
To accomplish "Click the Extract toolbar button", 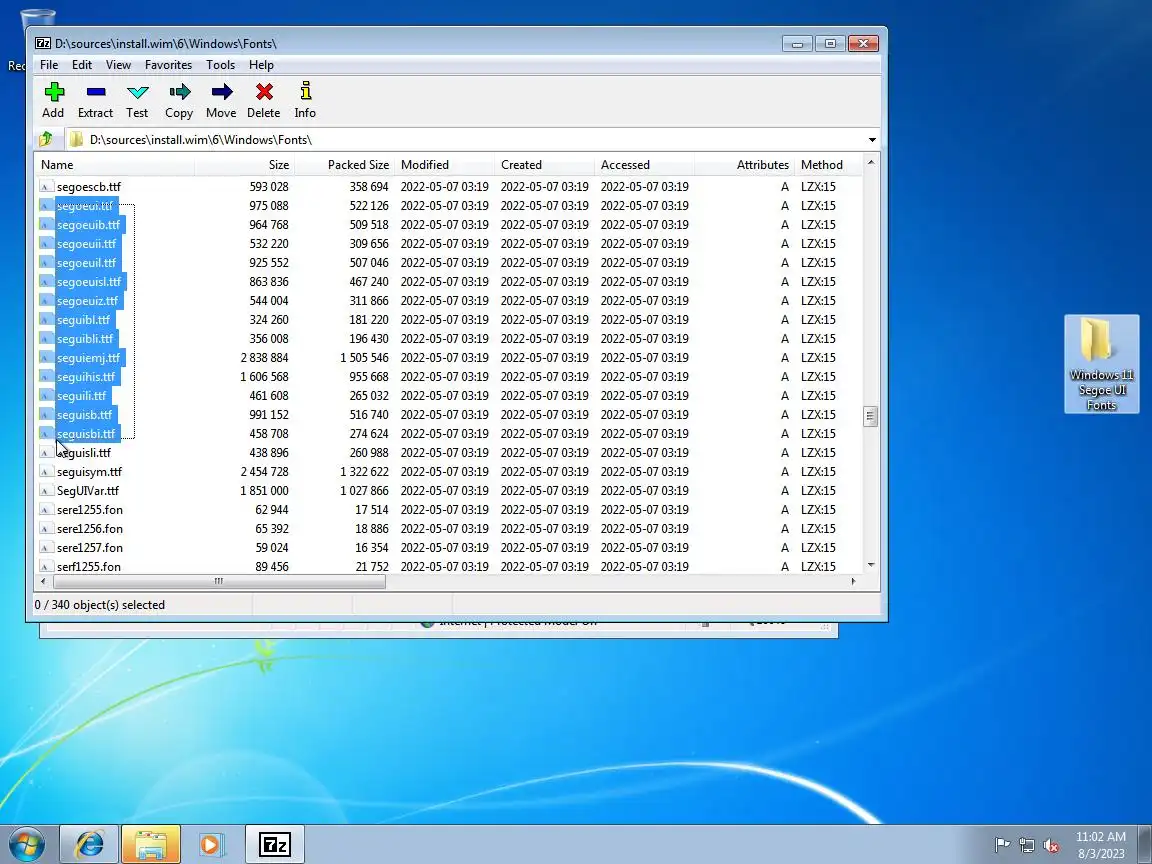I will click(96, 100).
